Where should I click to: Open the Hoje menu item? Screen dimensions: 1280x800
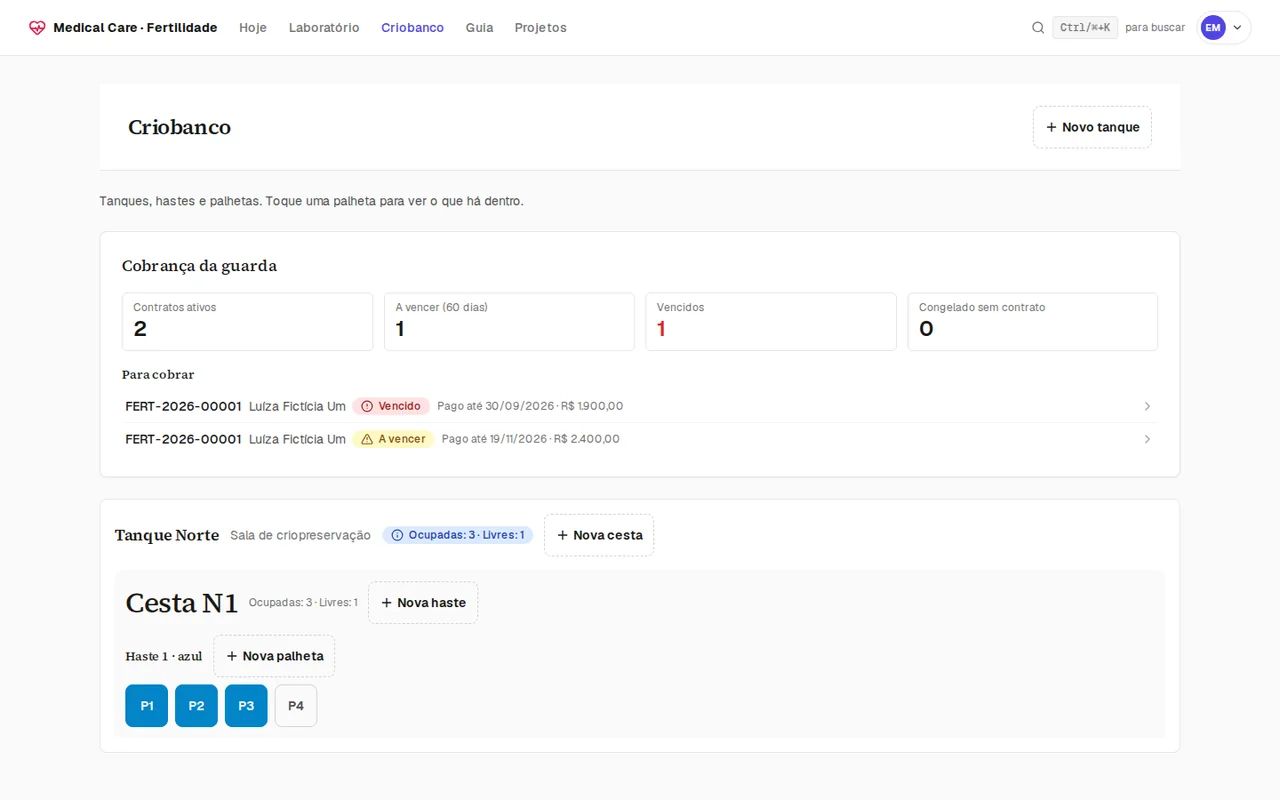pyautogui.click(x=253, y=28)
